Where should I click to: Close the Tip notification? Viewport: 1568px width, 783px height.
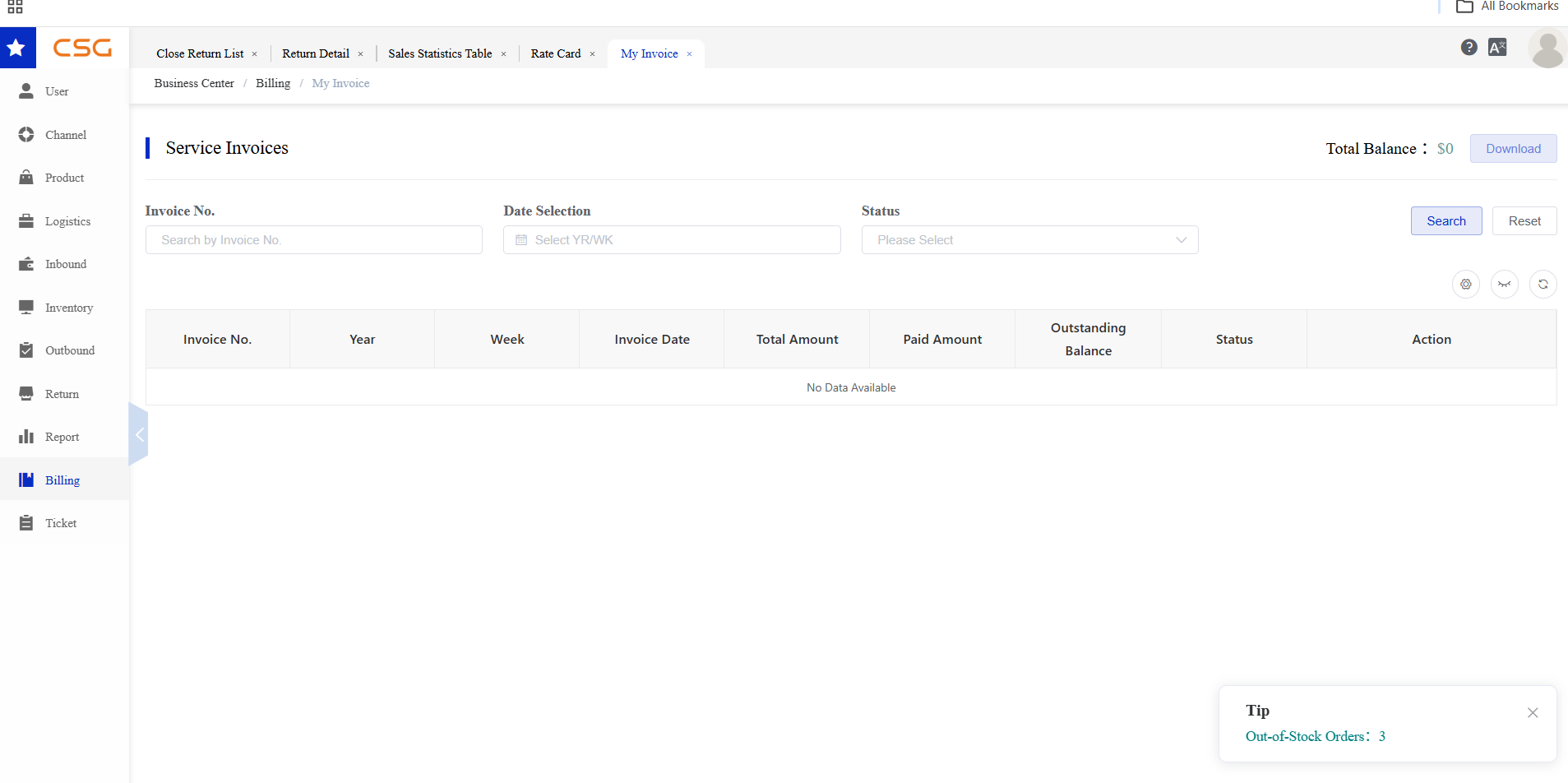(1533, 713)
